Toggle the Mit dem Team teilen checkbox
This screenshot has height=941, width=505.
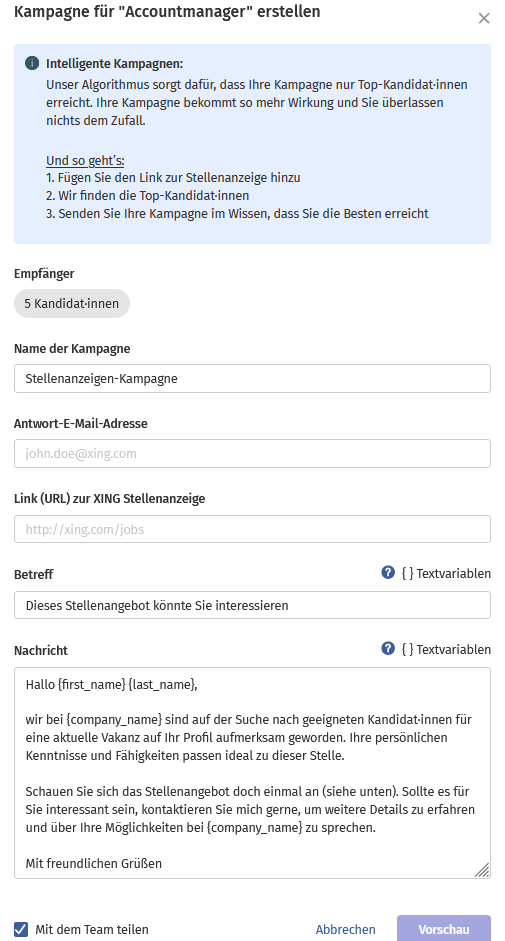[21, 930]
